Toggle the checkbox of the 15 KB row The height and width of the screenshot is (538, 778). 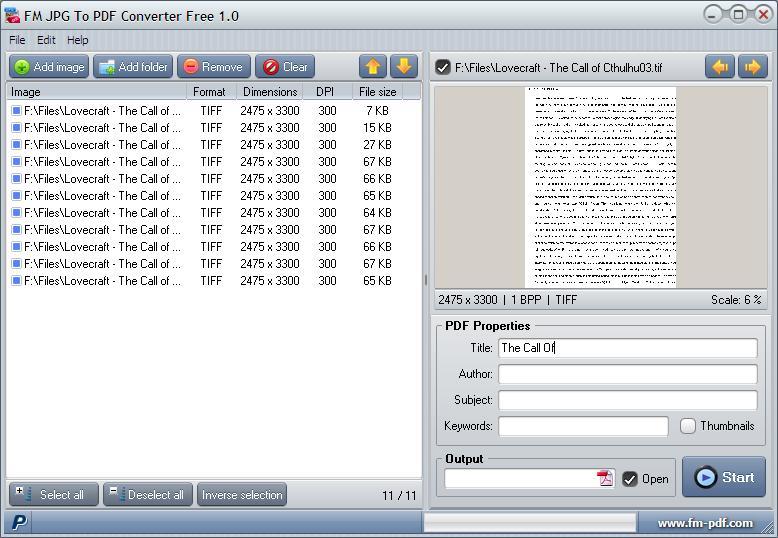click(x=16, y=127)
